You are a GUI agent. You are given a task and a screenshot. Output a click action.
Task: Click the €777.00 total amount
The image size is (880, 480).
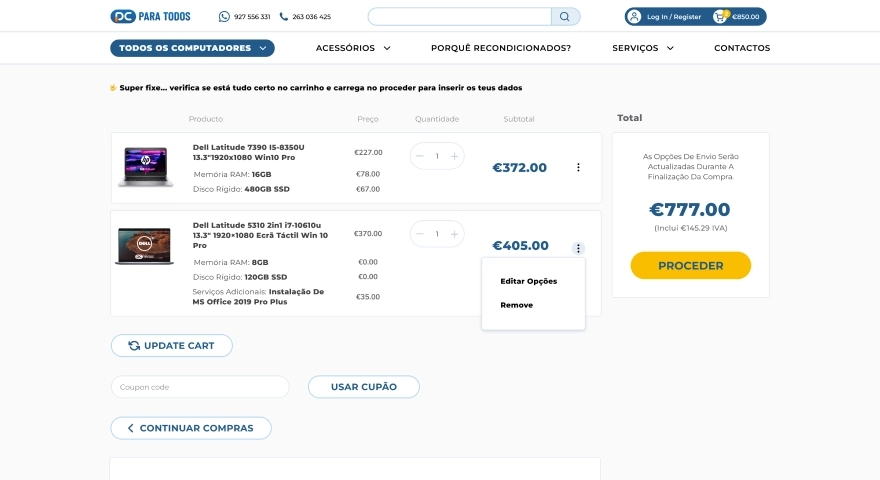pos(690,209)
